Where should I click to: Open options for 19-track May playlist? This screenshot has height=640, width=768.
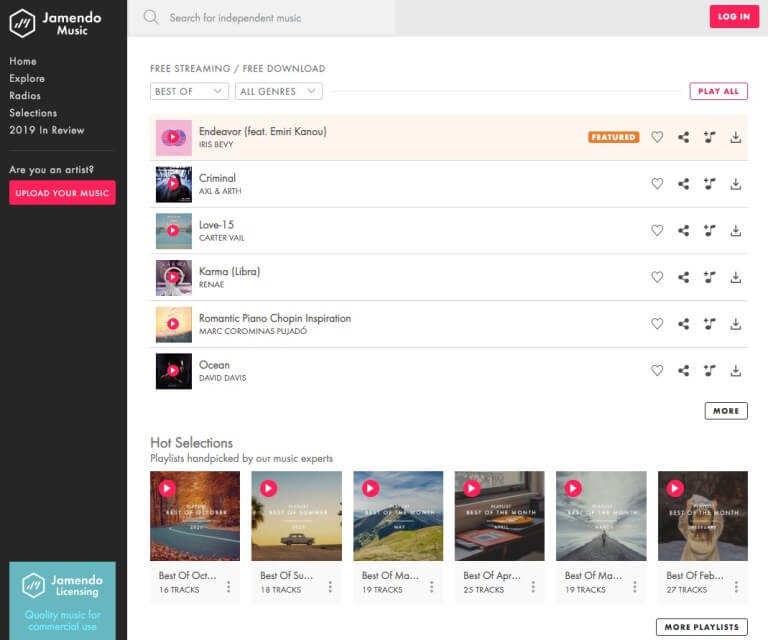click(432, 587)
